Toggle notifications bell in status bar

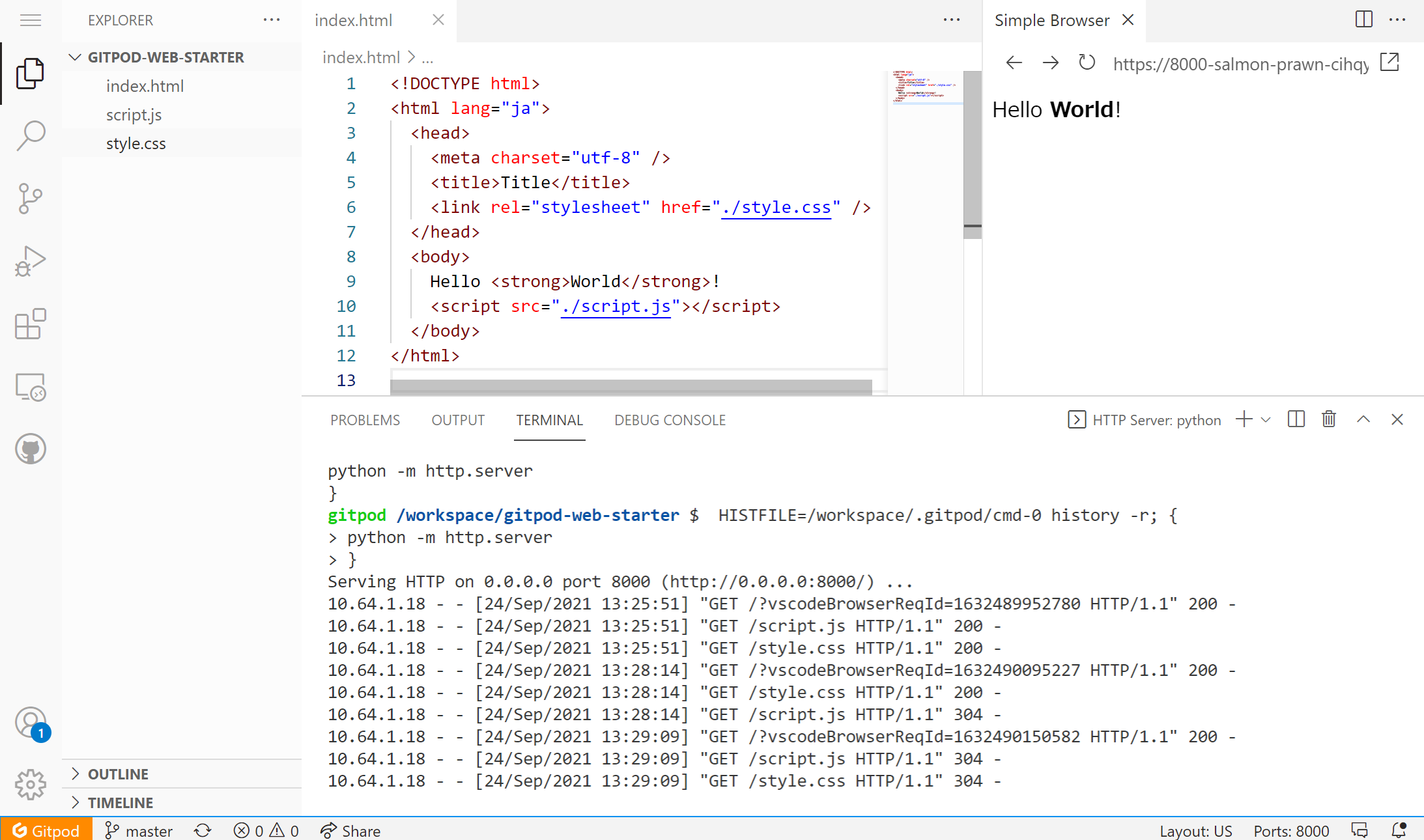[x=1398, y=830]
